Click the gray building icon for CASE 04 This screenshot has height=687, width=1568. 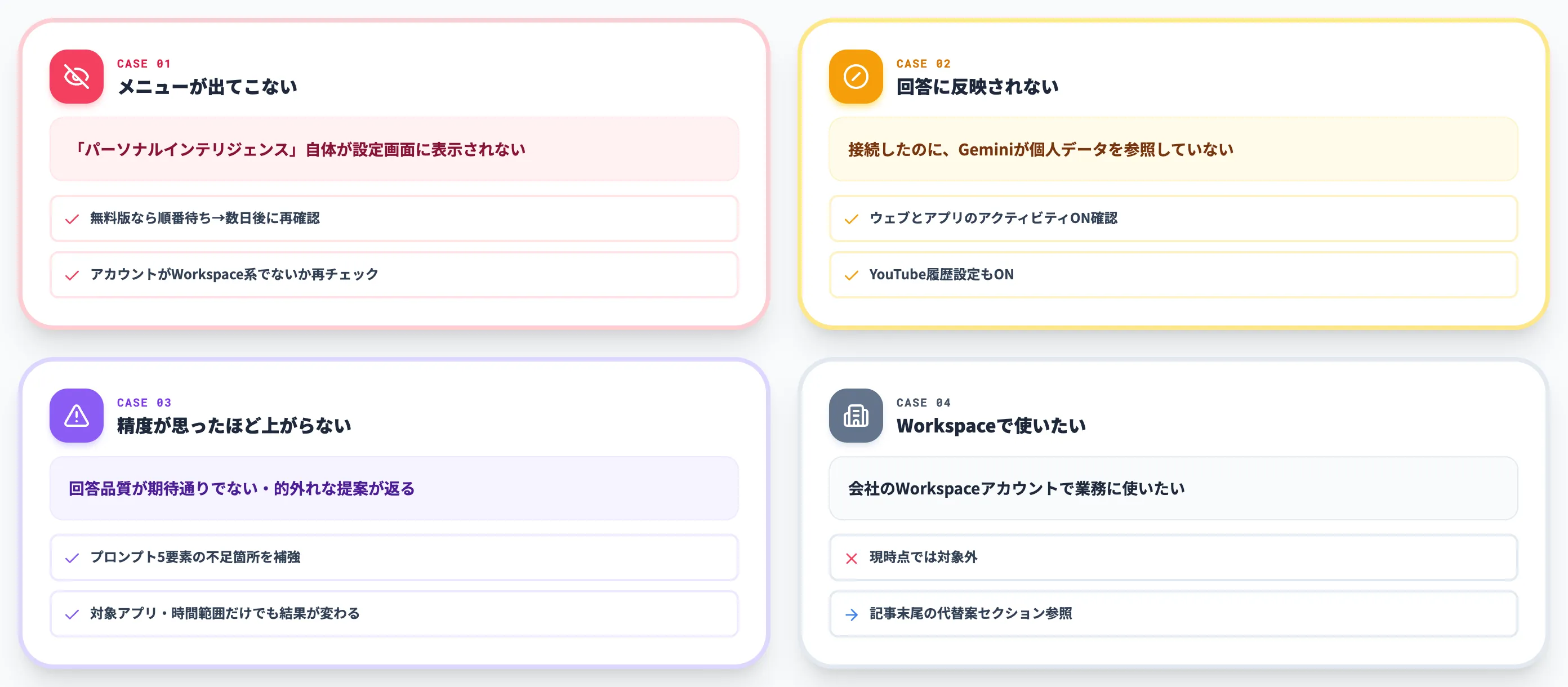855,416
